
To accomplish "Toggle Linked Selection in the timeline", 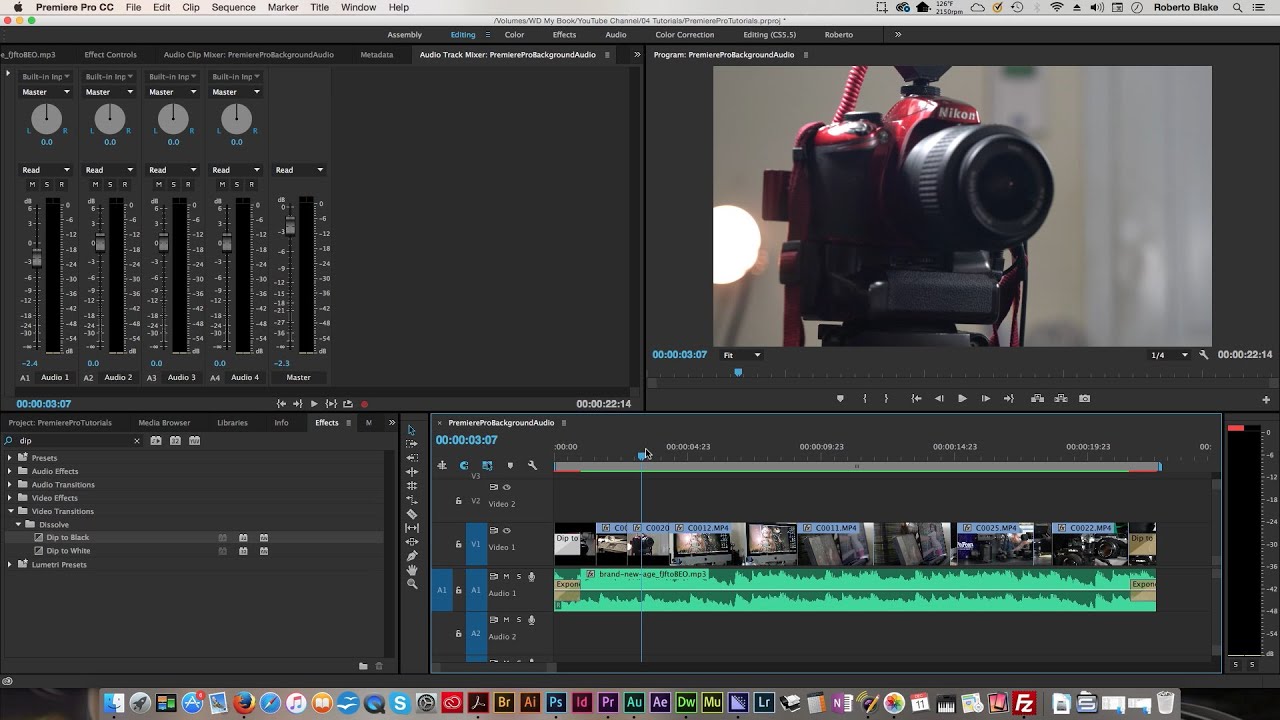I will point(487,465).
